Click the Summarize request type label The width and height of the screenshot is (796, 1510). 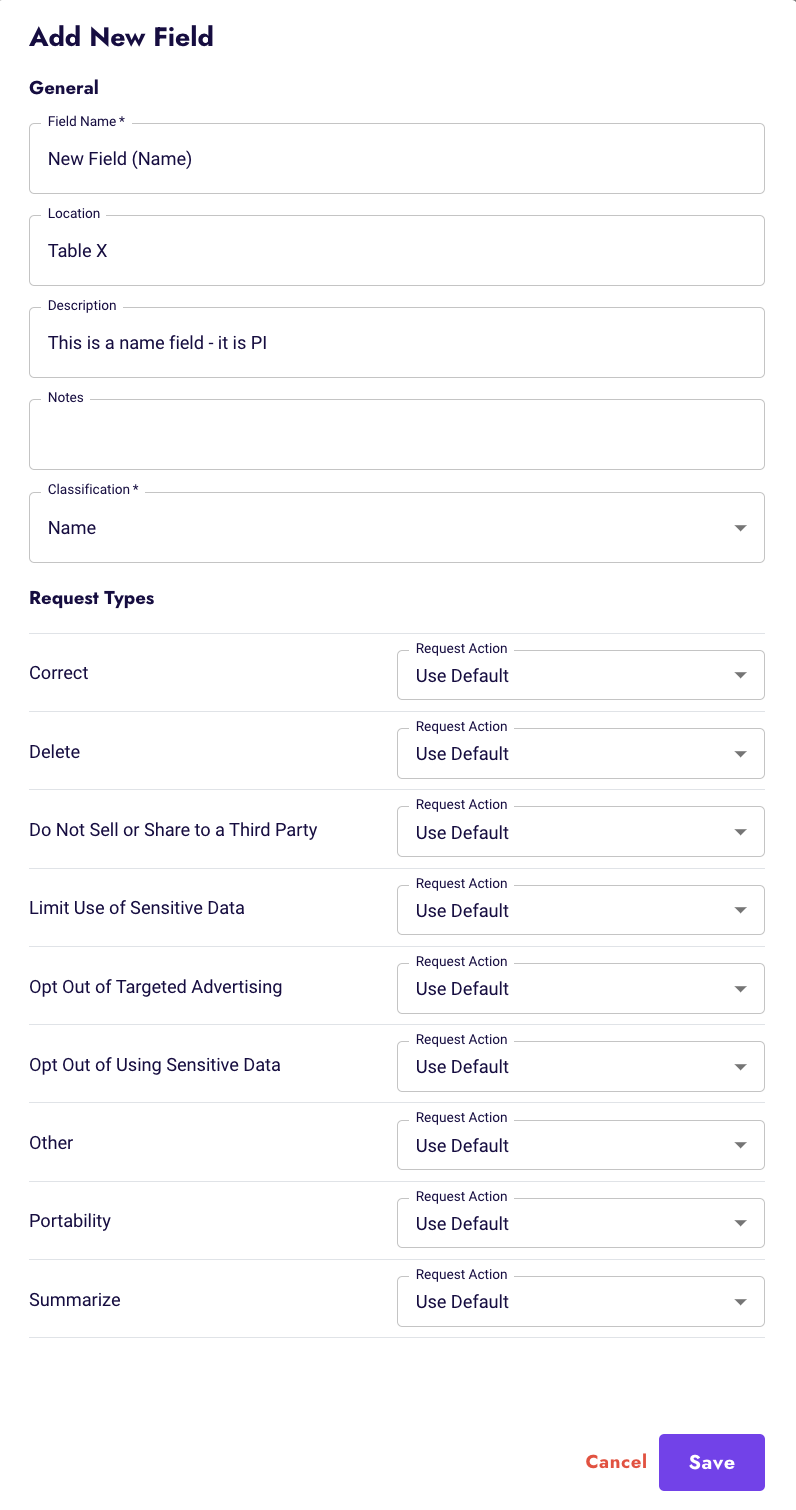click(x=75, y=1300)
